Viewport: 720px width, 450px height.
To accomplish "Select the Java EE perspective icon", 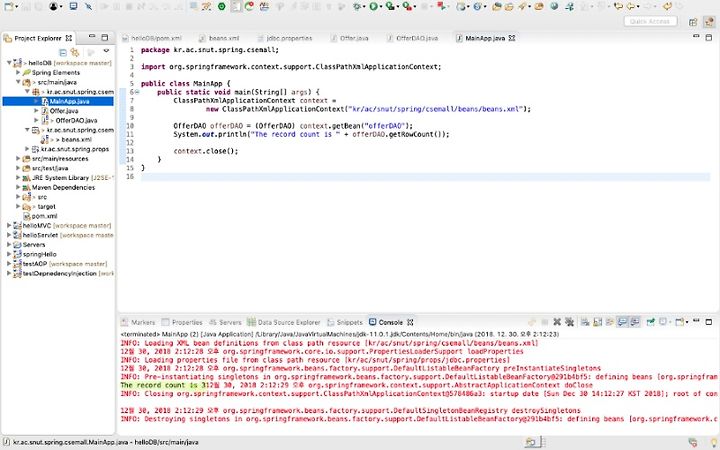I will click(709, 22).
